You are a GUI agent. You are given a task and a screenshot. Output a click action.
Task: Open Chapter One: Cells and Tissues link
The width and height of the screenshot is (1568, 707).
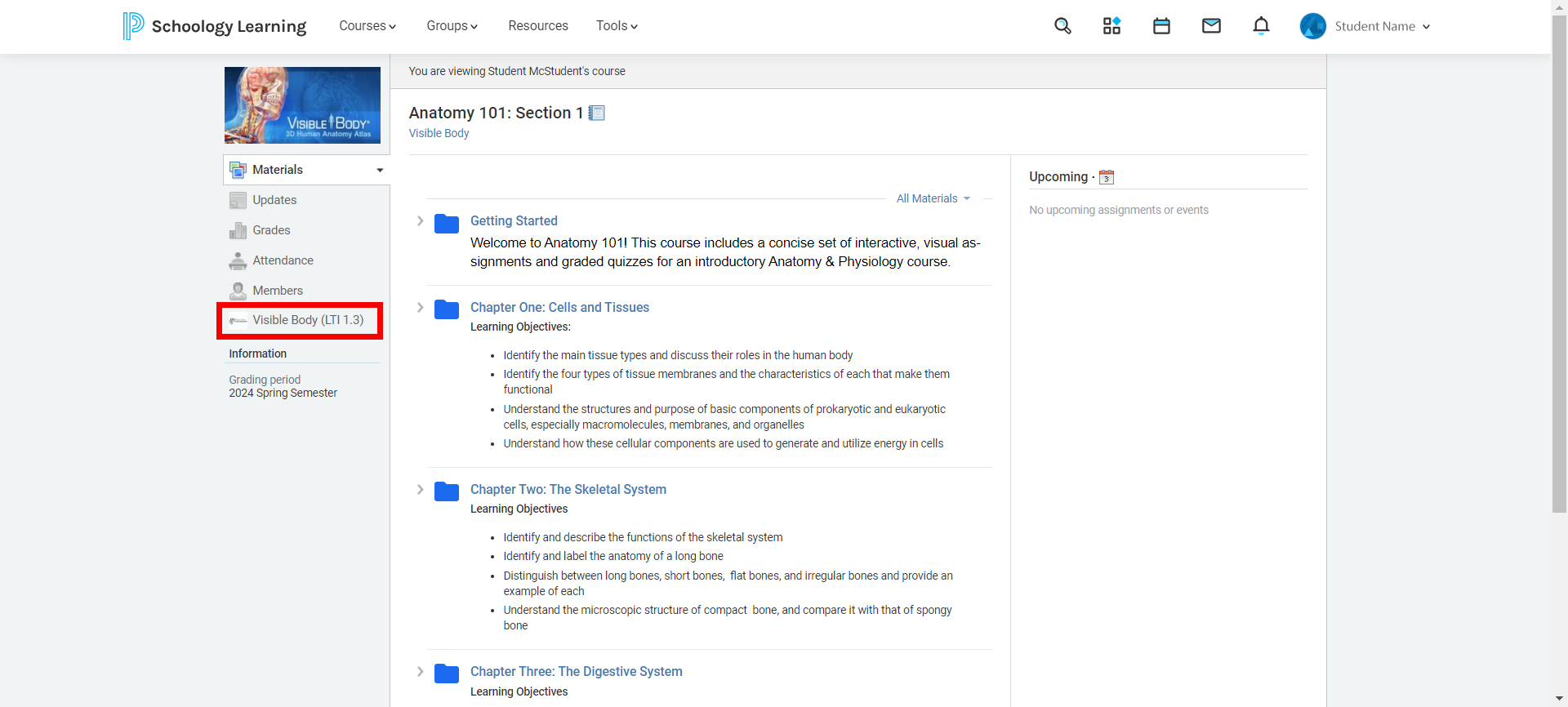tap(559, 307)
